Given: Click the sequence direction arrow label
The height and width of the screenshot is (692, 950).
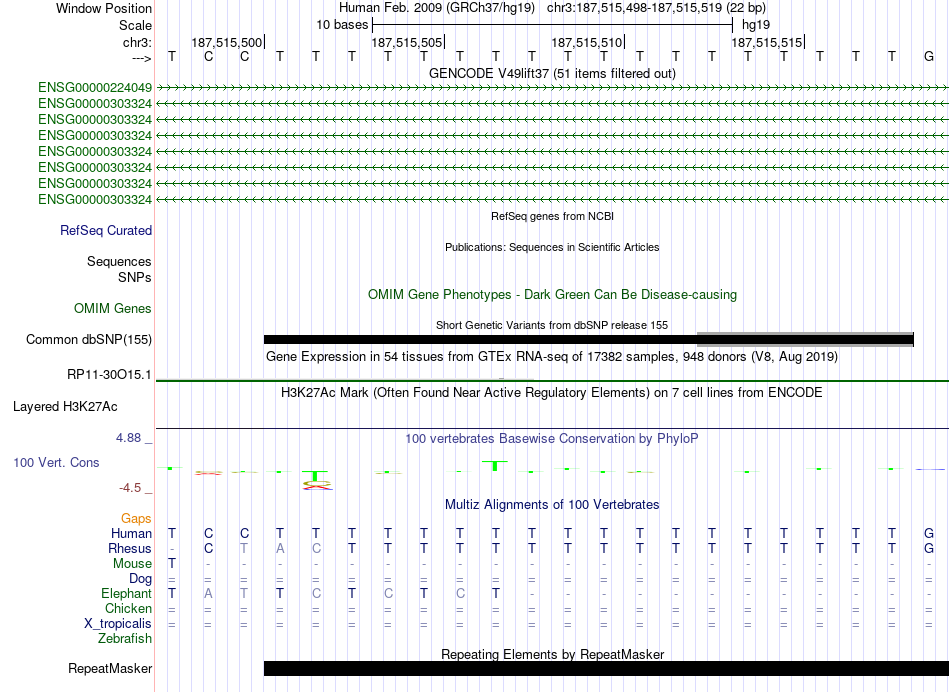Looking at the screenshot, I should tap(142, 58).
